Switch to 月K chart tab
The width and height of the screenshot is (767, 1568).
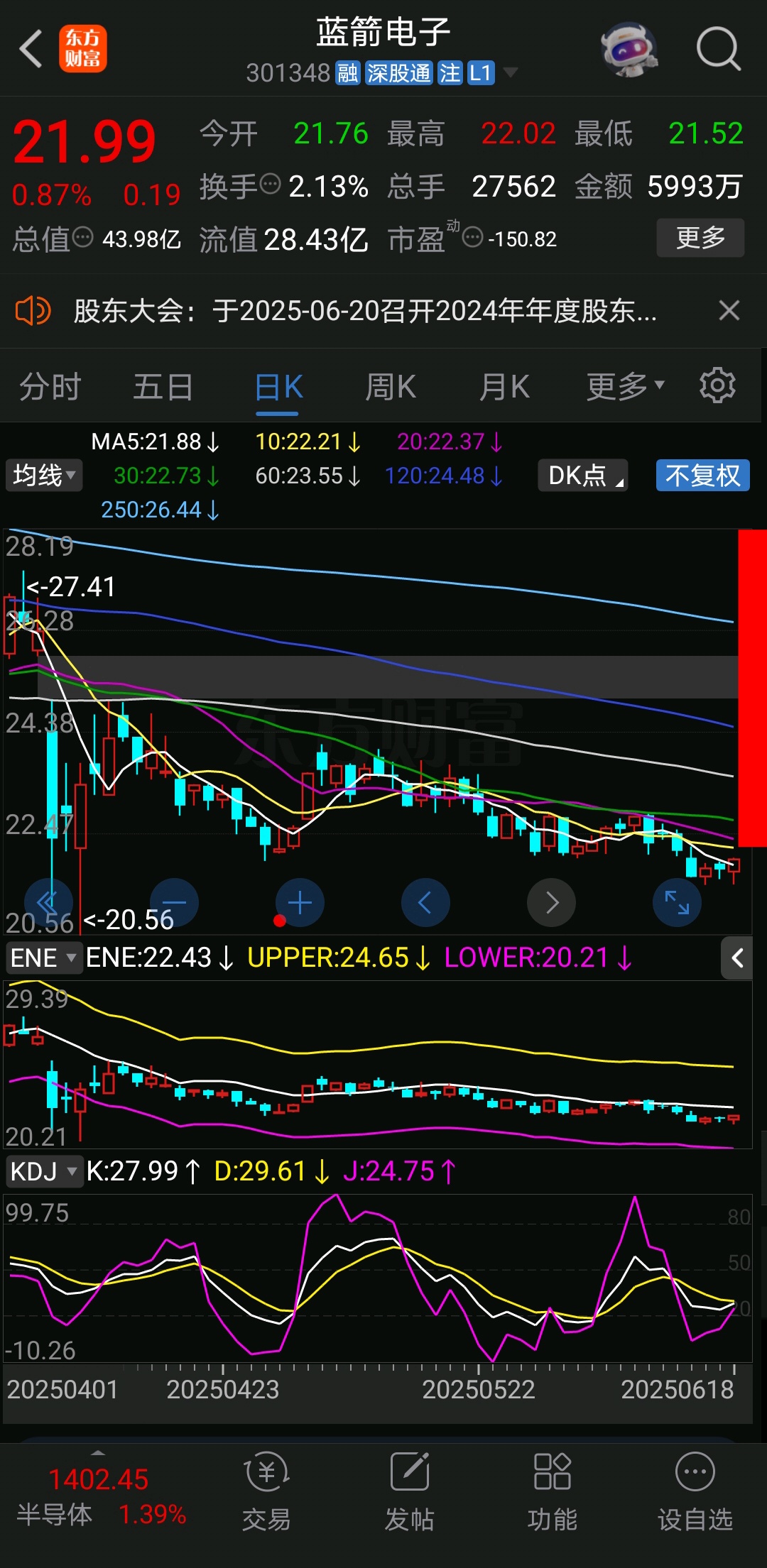click(x=504, y=388)
